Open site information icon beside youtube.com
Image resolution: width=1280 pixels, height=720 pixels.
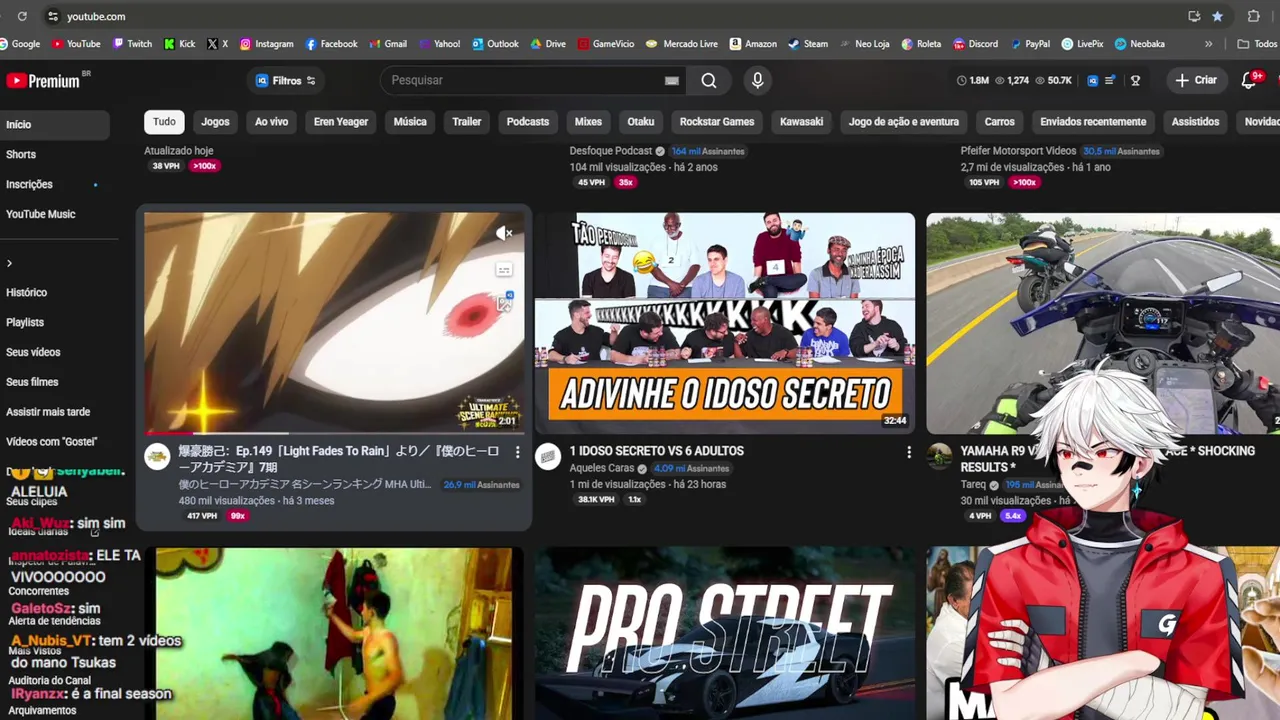[52, 16]
